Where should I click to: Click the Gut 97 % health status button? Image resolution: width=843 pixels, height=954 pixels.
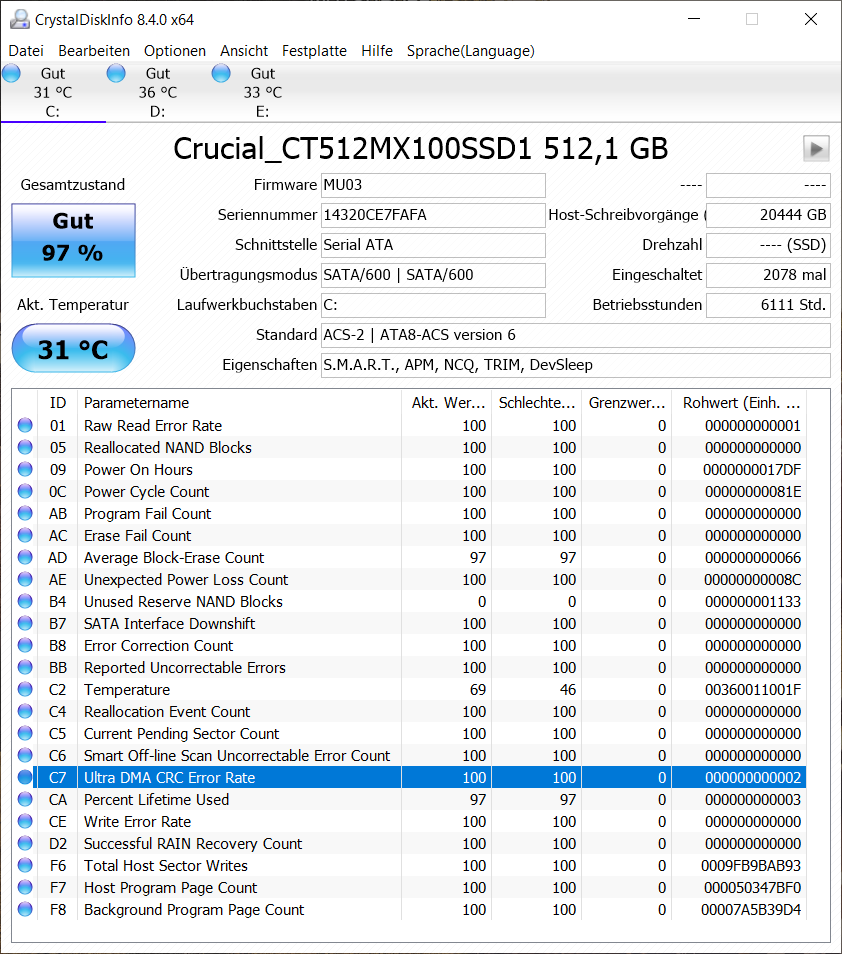pos(73,240)
